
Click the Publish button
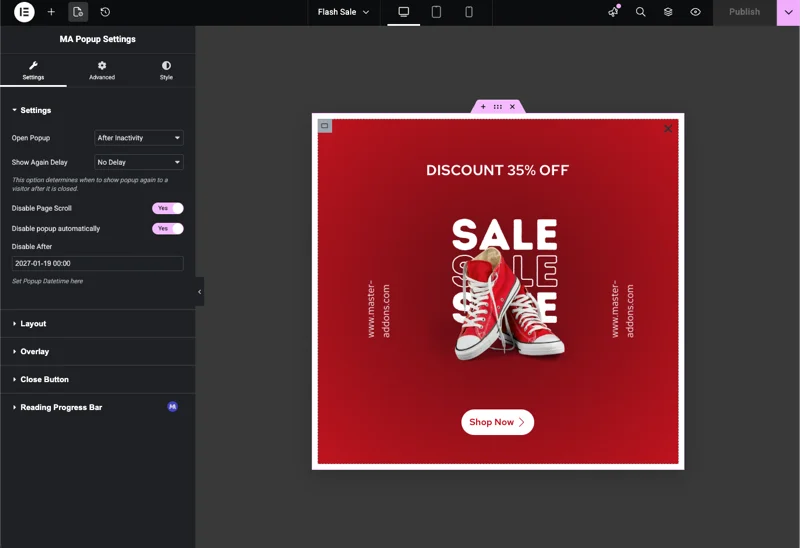[x=744, y=12]
